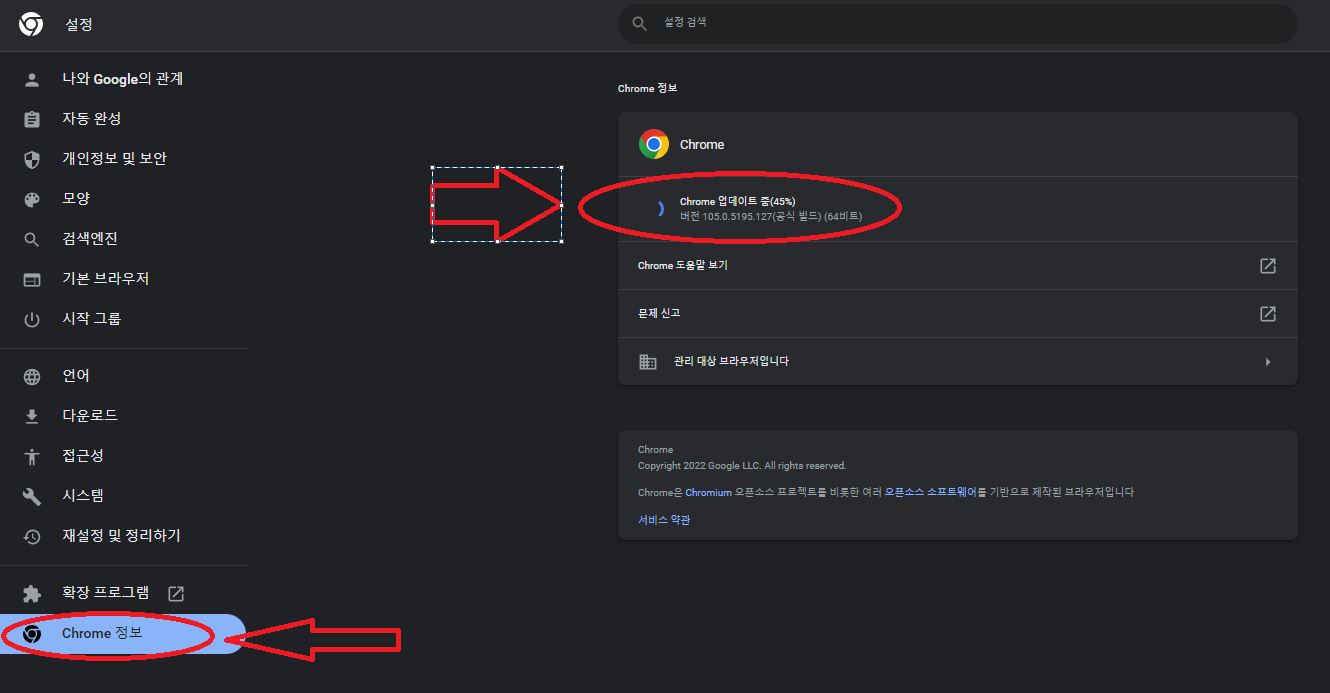Click the update spinner next to Chrome 업데이트 중

pos(658,208)
